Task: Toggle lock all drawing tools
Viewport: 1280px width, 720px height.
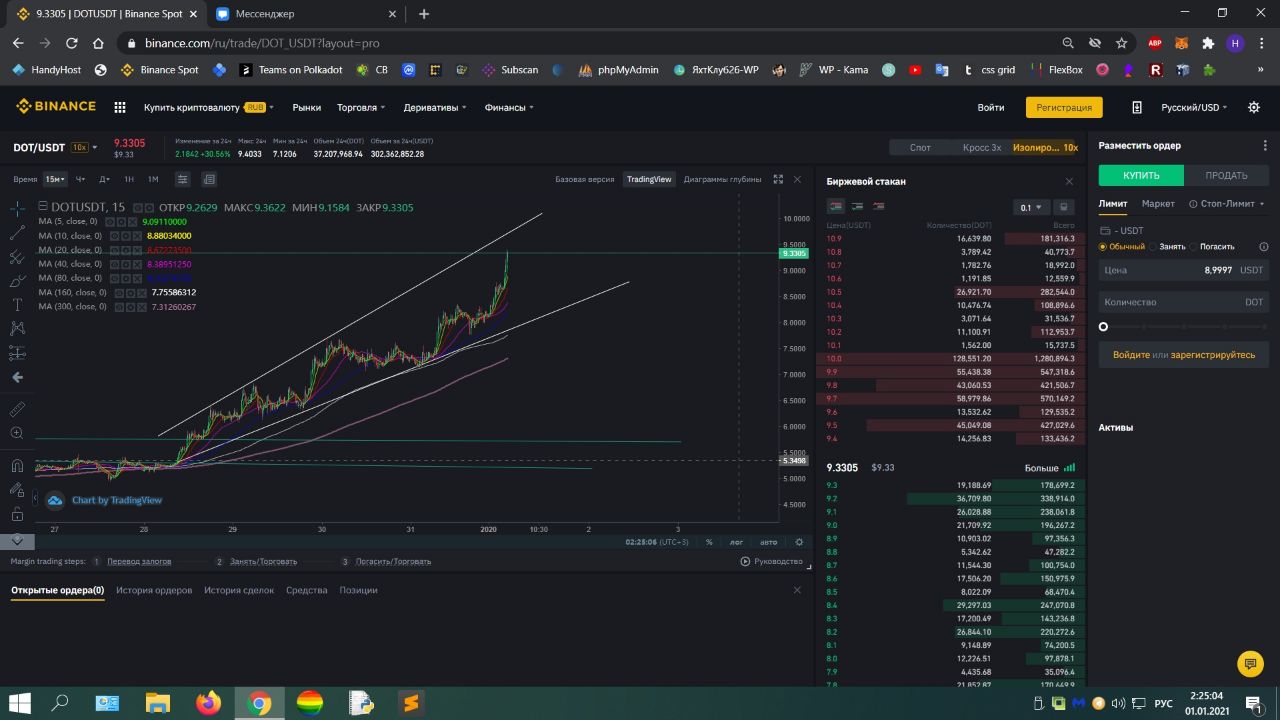Action: click(x=17, y=513)
